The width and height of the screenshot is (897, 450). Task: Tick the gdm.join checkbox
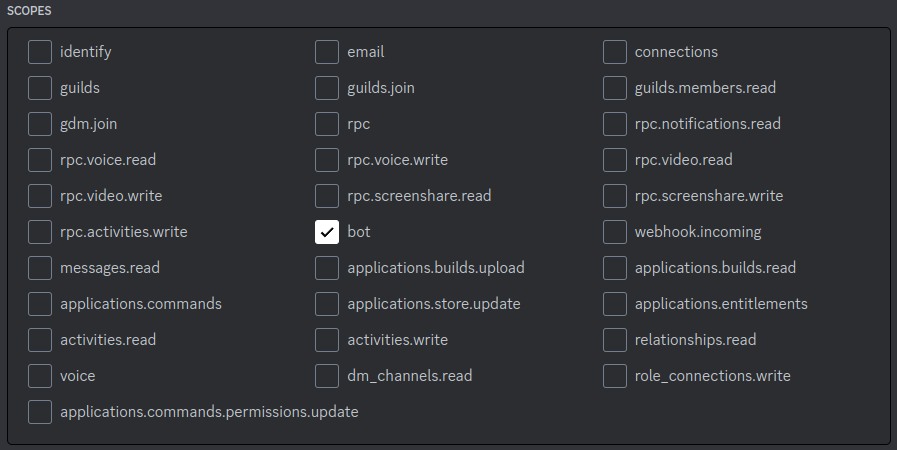[x=40, y=124]
